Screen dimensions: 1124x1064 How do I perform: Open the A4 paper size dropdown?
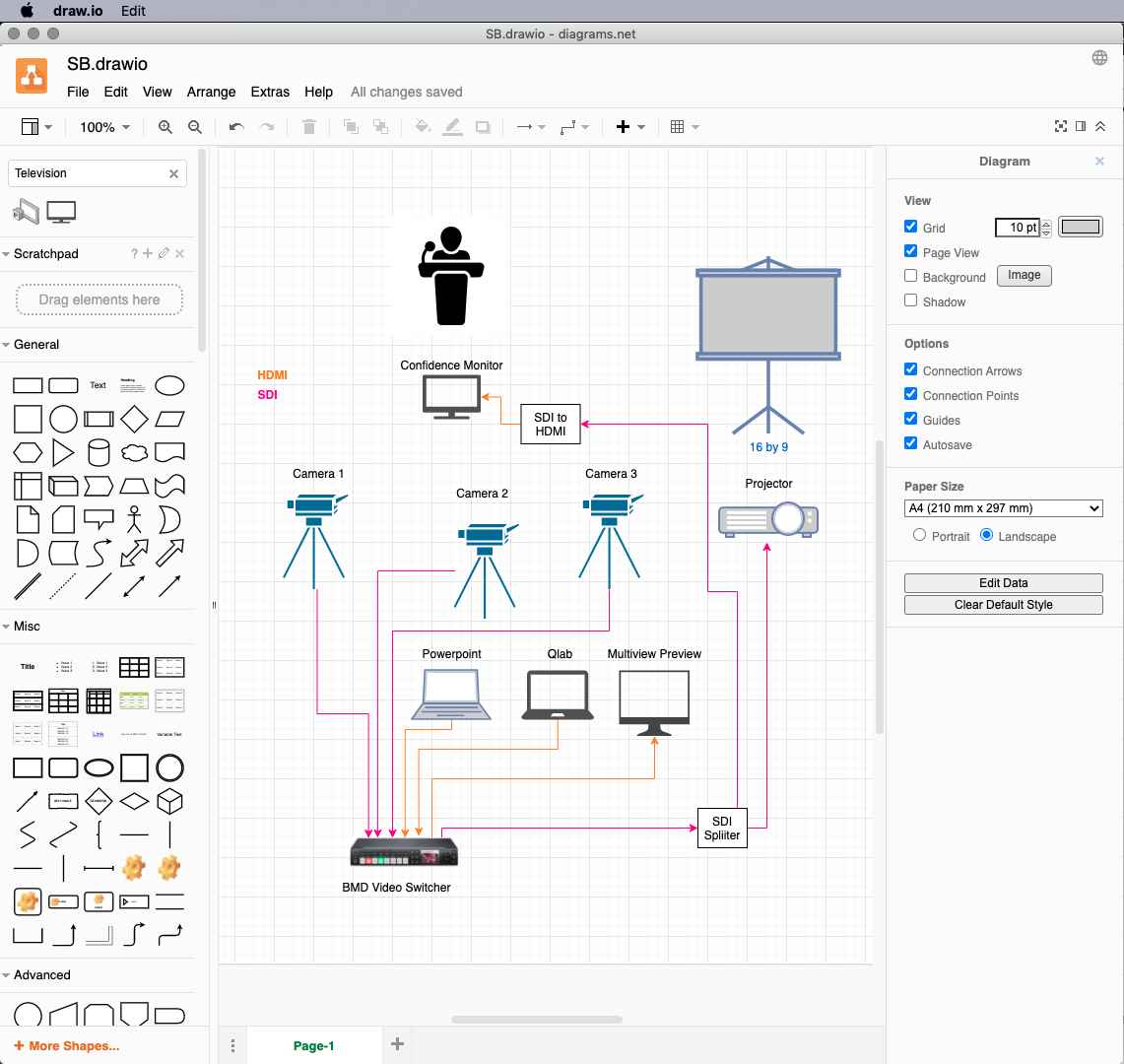tap(1003, 508)
